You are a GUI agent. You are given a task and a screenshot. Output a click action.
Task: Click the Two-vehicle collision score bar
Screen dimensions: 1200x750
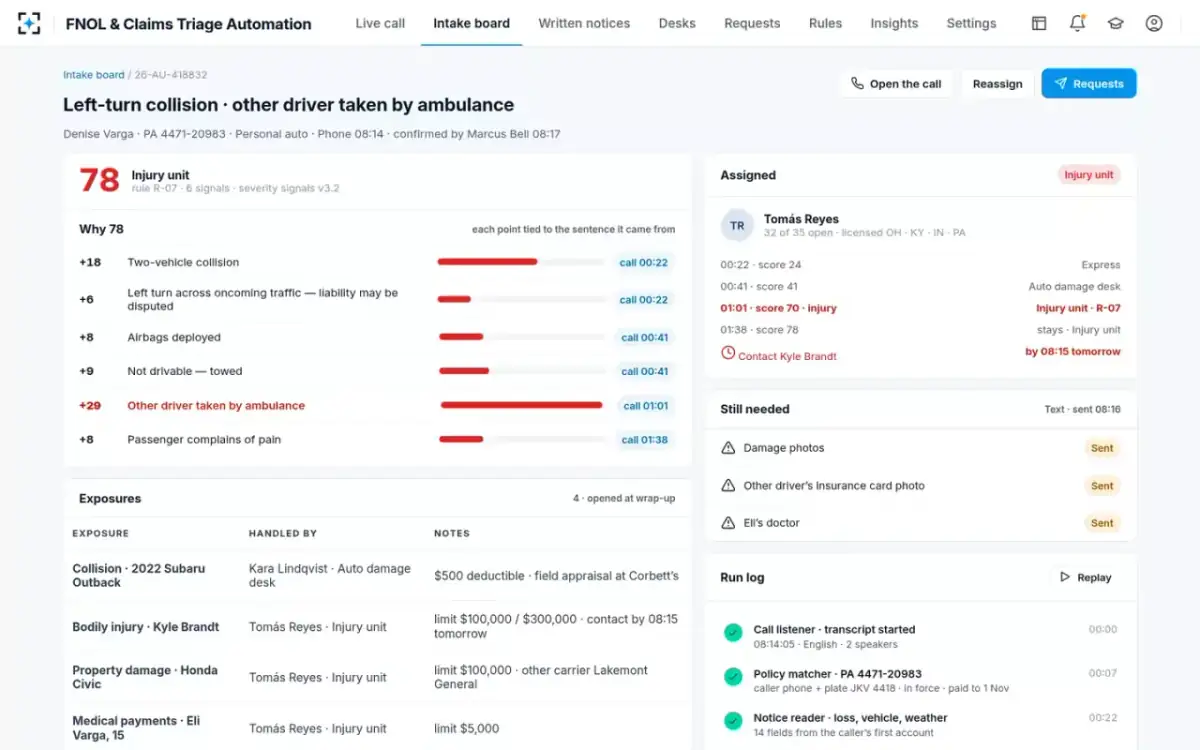pyautogui.click(x=521, y=262)
